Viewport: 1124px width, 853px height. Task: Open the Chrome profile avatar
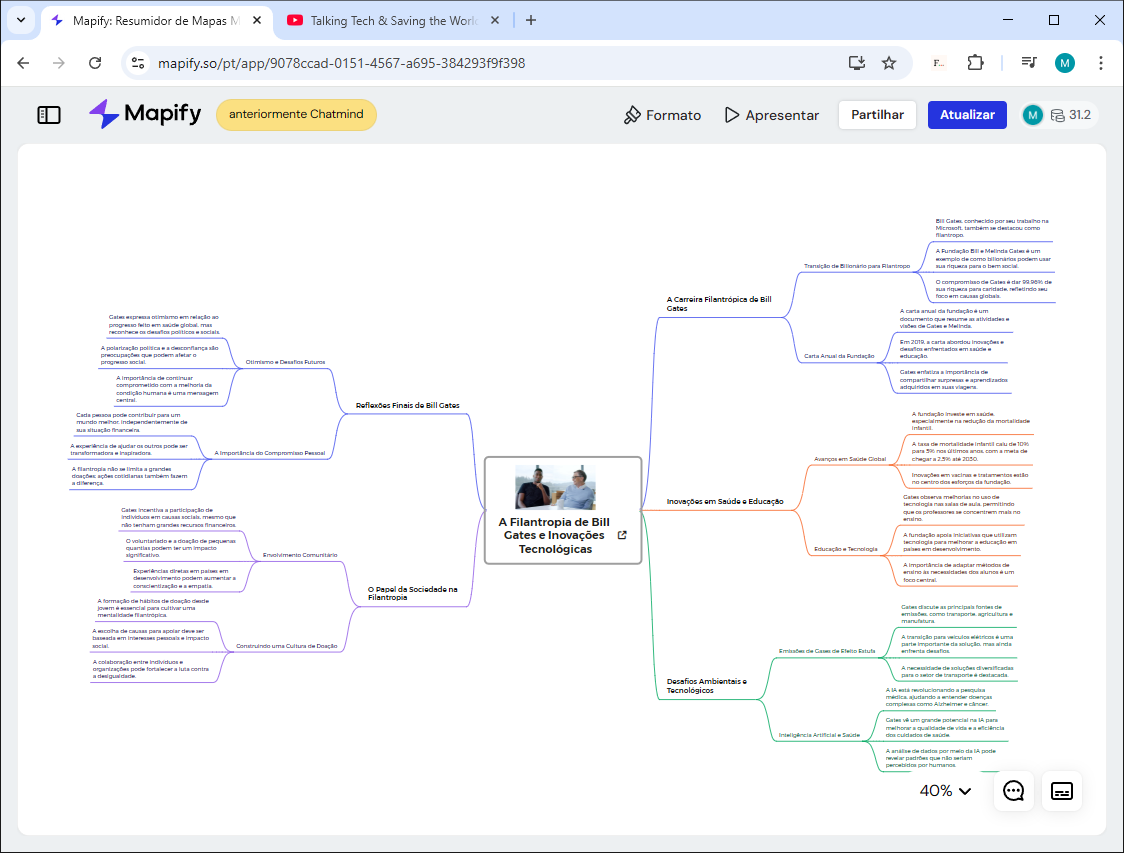(1065, 63)
